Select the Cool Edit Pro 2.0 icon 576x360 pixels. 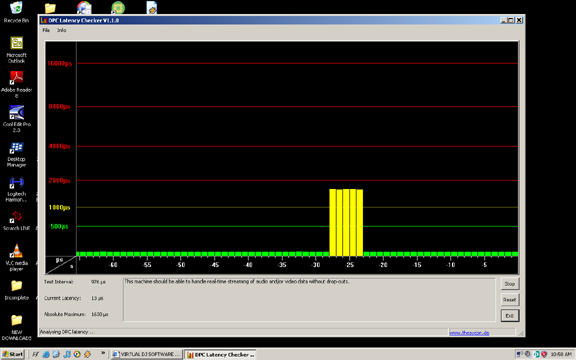(17, 119)
